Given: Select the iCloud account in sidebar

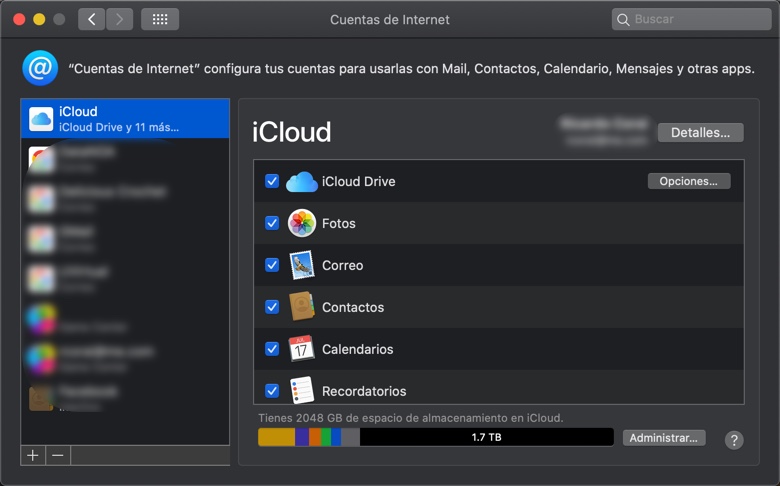Looking at the screenshot, I should [125, 118].
